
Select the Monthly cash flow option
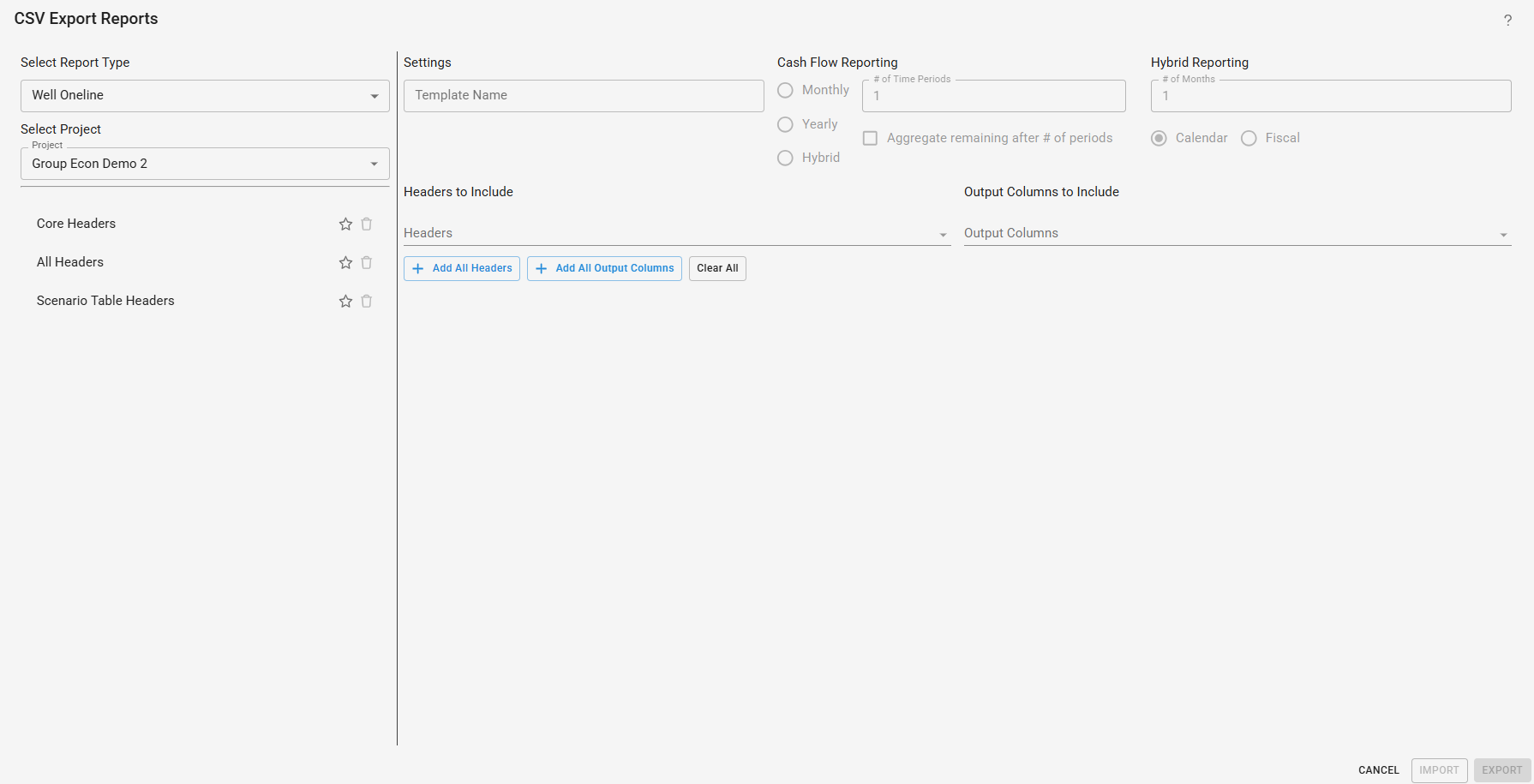(785, 91)
